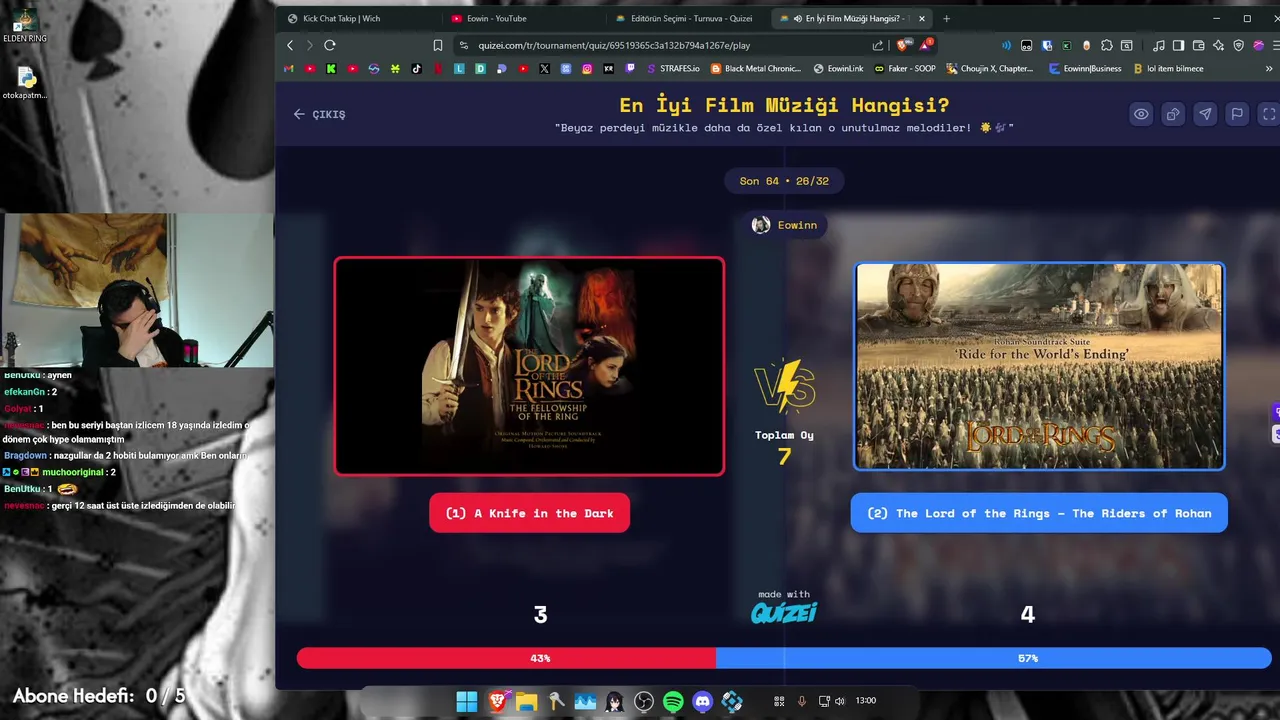Open the Gmail bookmark
The width and height of the screenshot is (1280, 720).
coord(288,69)
